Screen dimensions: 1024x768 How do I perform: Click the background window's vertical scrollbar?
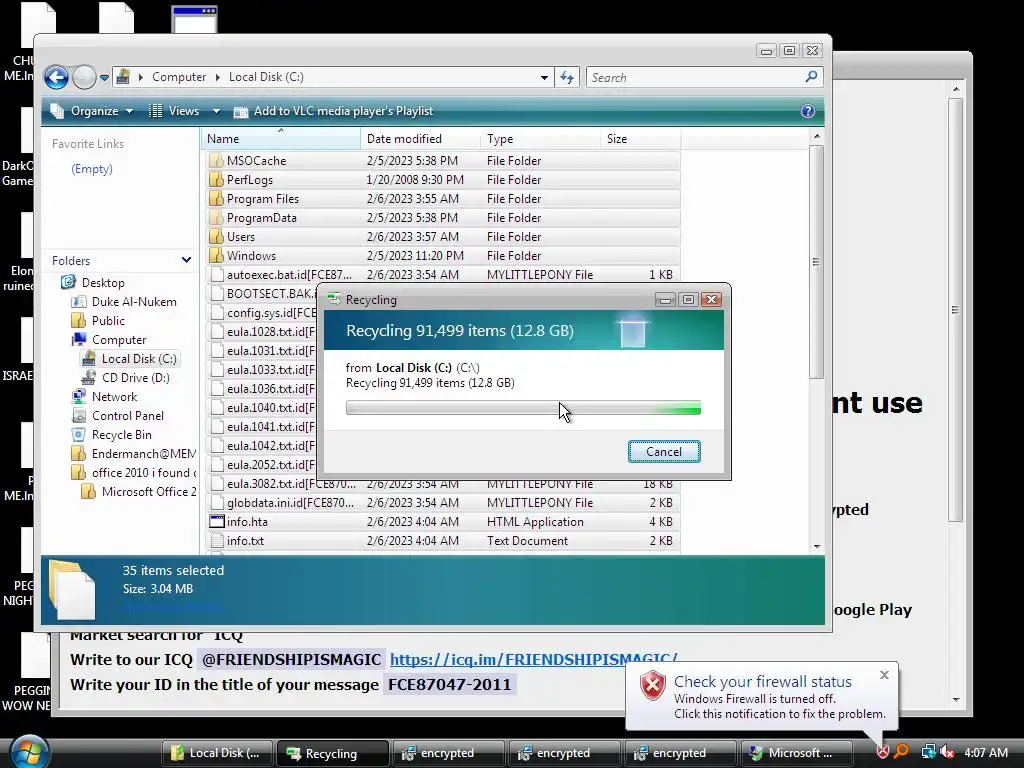(955, 310)
